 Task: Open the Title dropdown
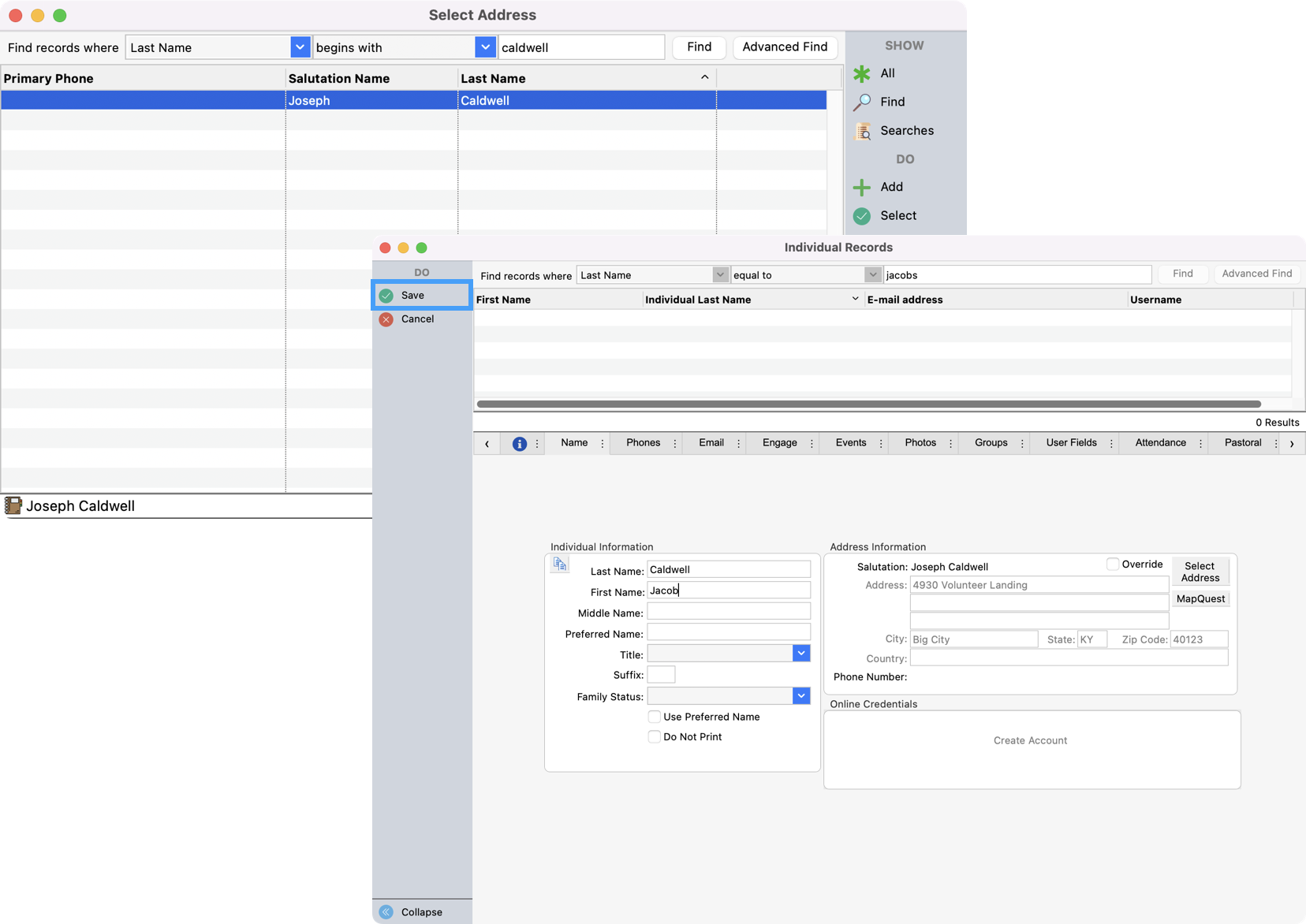pyautogui.click(x=800, y=654)
